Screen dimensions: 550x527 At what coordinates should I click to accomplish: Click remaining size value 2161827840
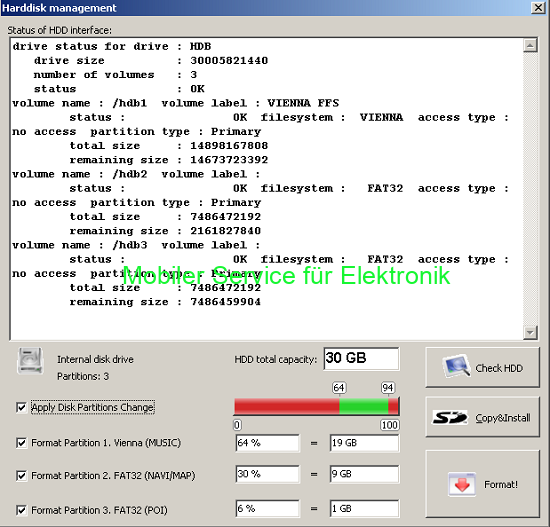click(x=226, y=231)
